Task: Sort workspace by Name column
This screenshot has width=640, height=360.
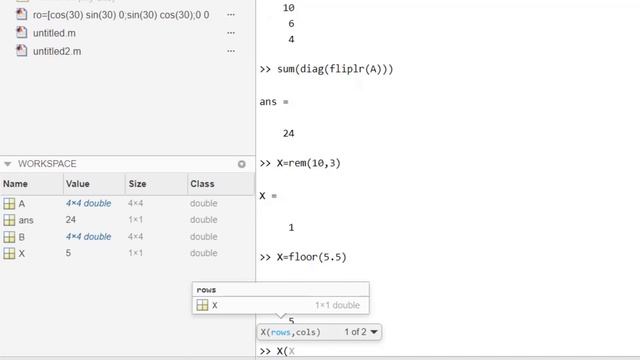Action: click(16, 184)
